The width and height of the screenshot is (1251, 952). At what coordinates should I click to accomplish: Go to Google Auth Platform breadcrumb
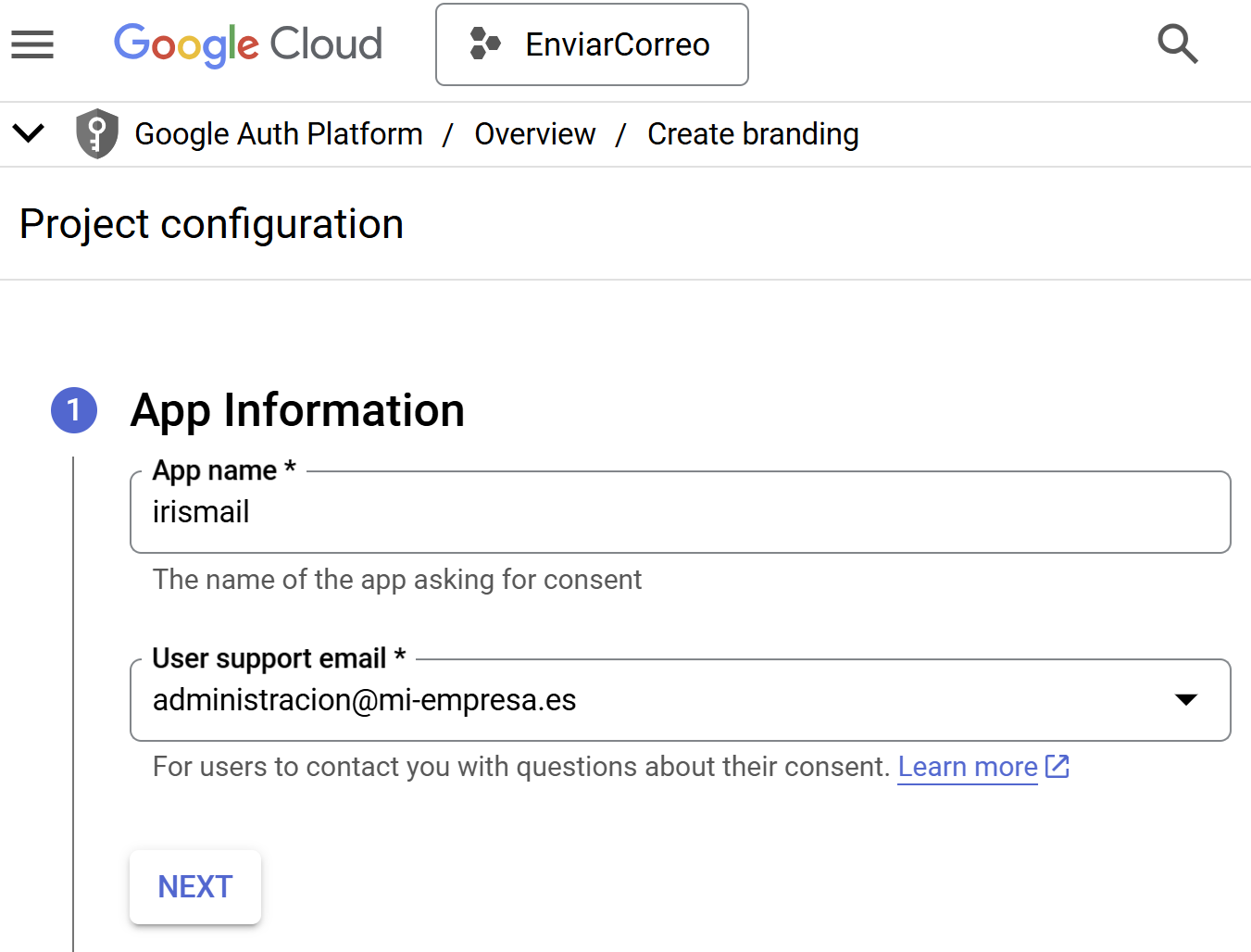tap(279, 134)
